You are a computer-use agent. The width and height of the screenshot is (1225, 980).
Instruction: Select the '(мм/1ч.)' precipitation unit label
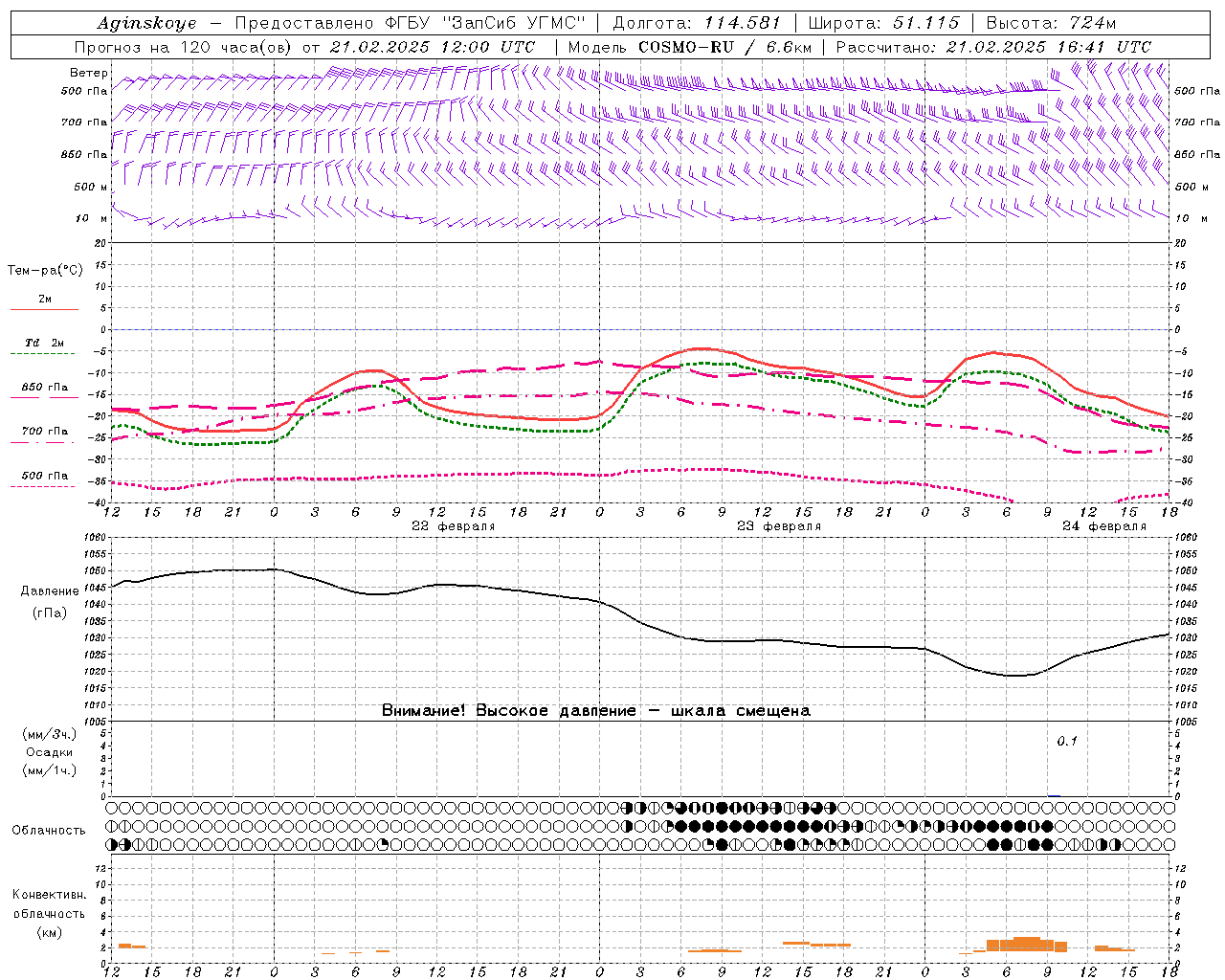point(49,770)
